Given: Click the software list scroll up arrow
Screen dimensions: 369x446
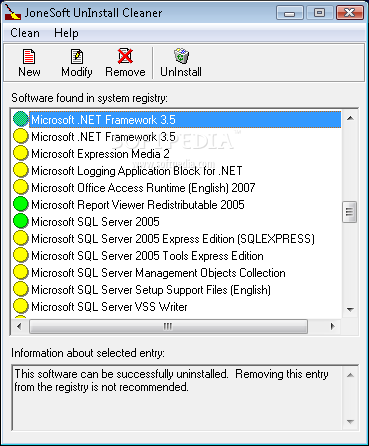Looking at the screenshot, I should (x=350, y=118).
